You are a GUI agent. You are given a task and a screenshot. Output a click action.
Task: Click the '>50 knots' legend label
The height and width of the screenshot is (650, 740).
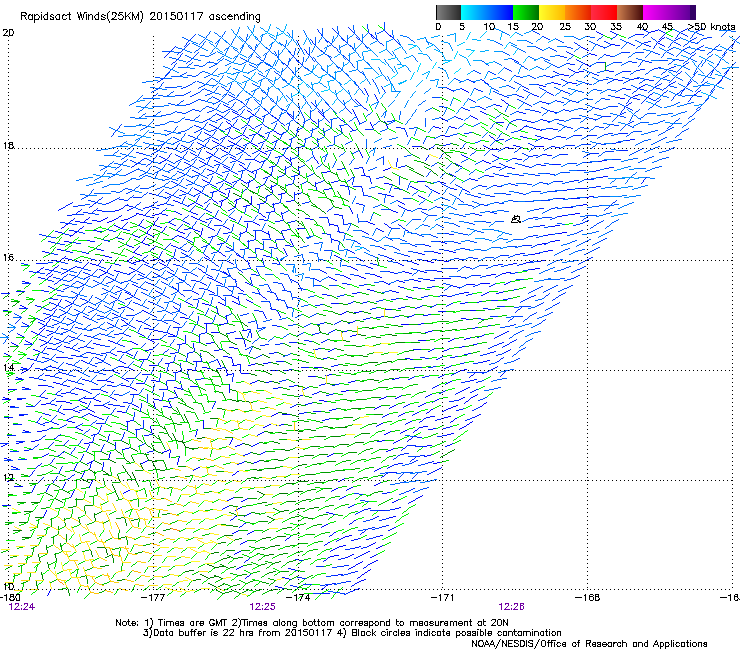[x=712, y=27]
